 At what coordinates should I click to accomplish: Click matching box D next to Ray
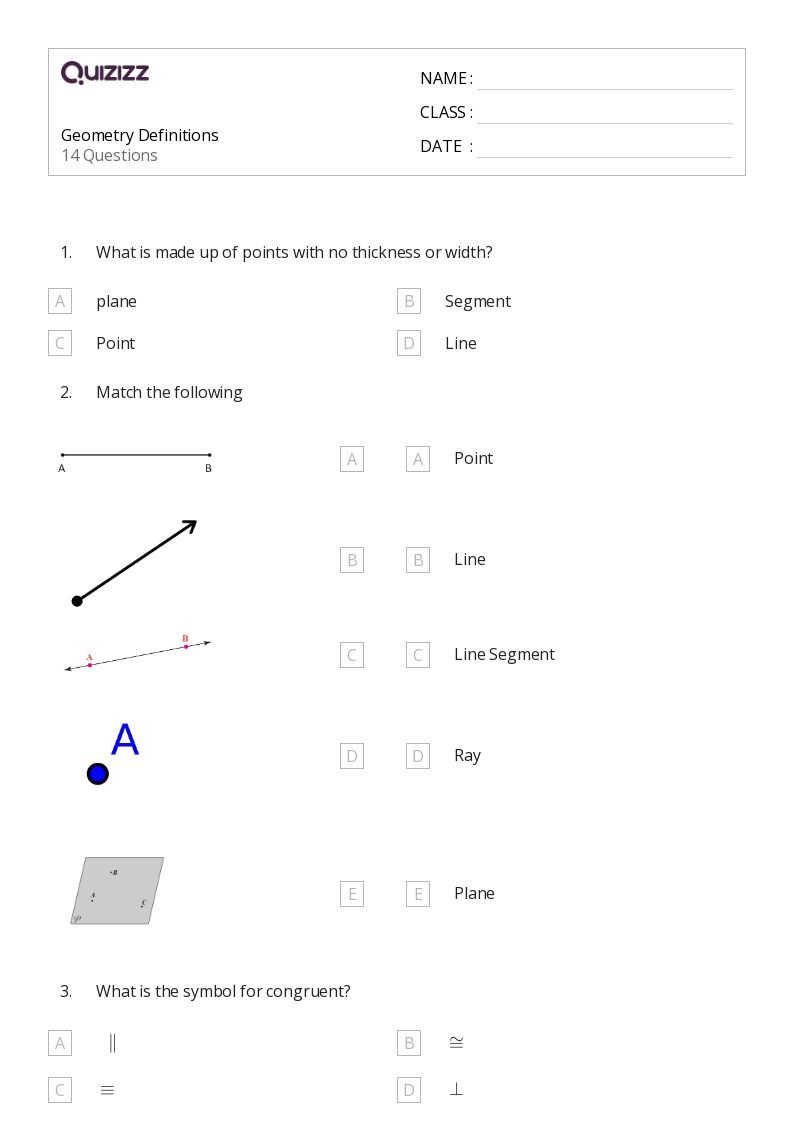coord(418,756)
